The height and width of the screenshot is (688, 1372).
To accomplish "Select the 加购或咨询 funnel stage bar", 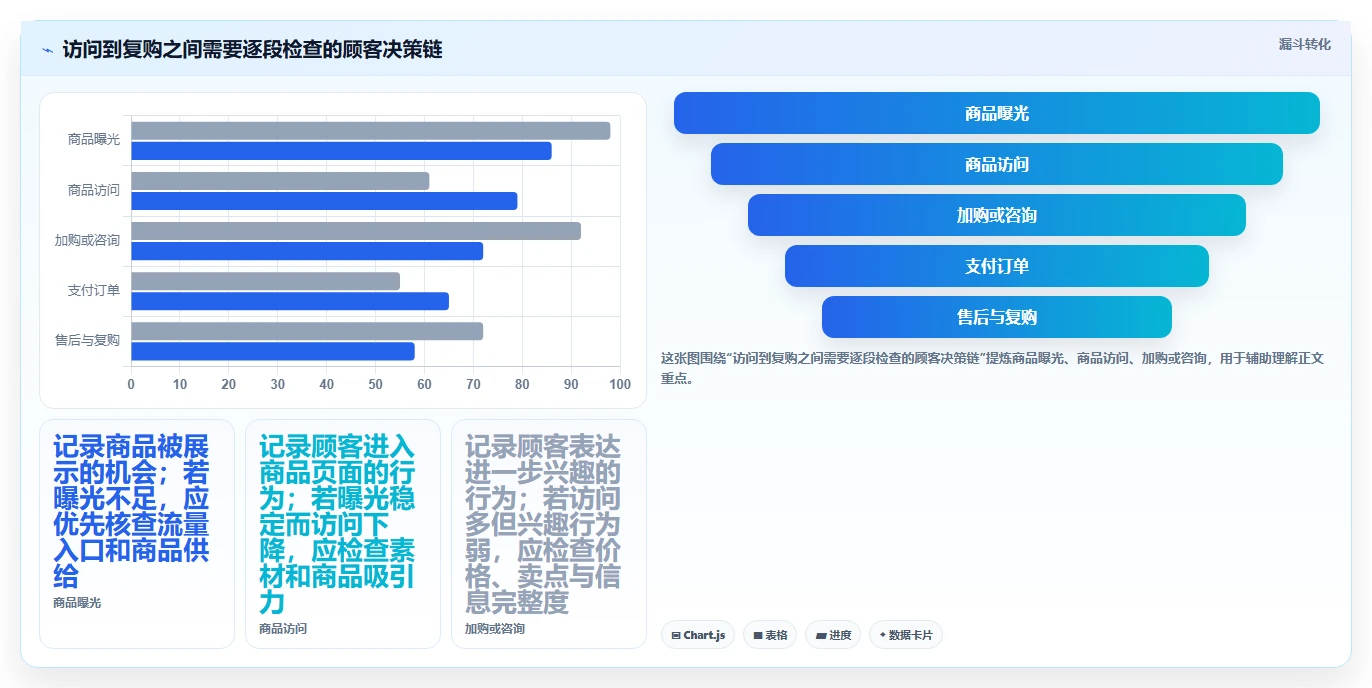I will coord(996,215).
